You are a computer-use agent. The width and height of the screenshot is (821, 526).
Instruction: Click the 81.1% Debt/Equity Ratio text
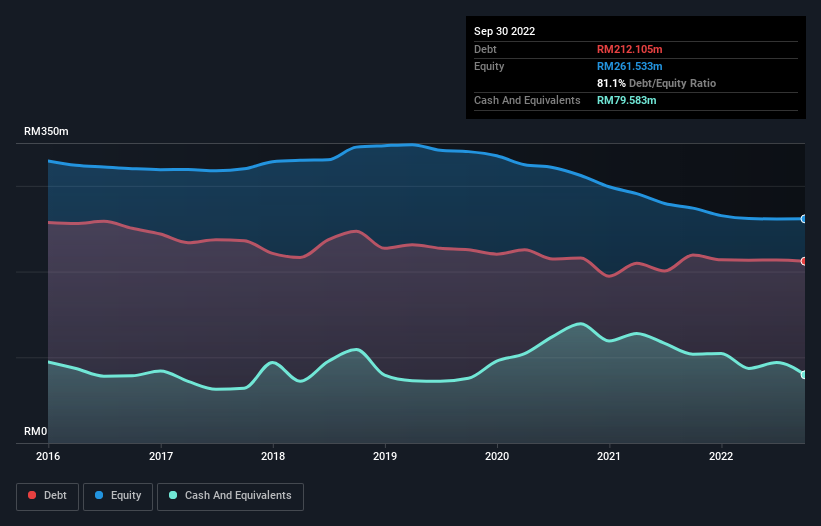[656, 83]
